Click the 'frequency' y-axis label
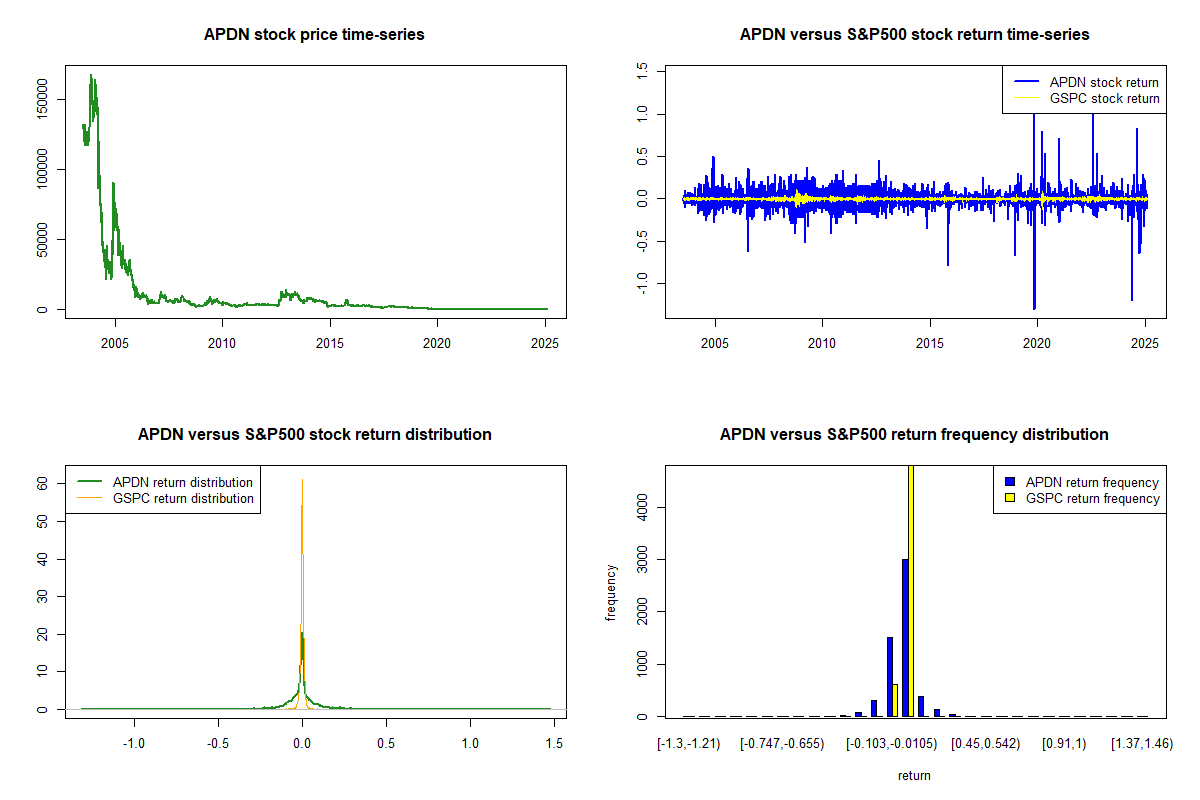Image resolution: width=1200 pixels, height=800 pixels. [x=610, y=592]
